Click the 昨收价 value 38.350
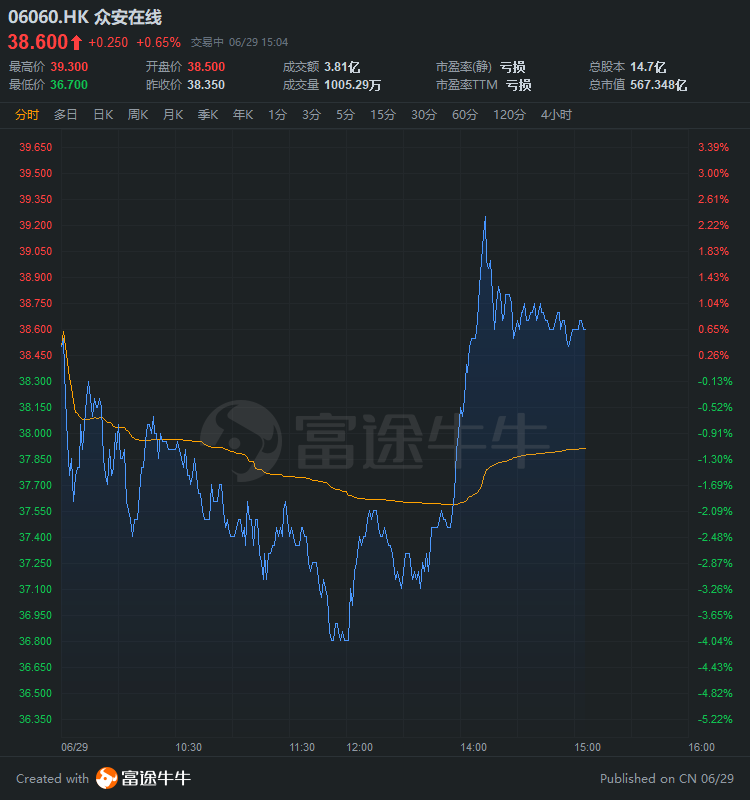750x800 pixels. click(x=206, y=85)
